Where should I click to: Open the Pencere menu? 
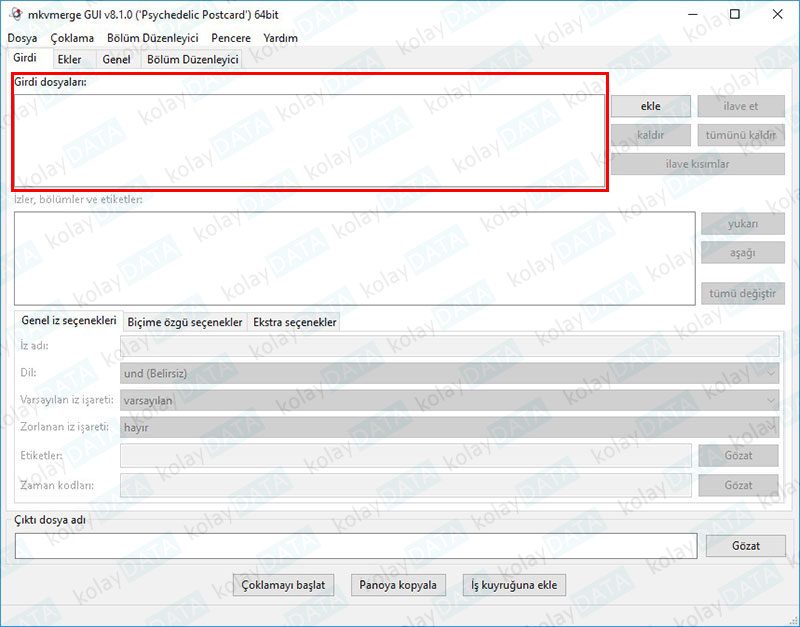click(x=231, y=38)
